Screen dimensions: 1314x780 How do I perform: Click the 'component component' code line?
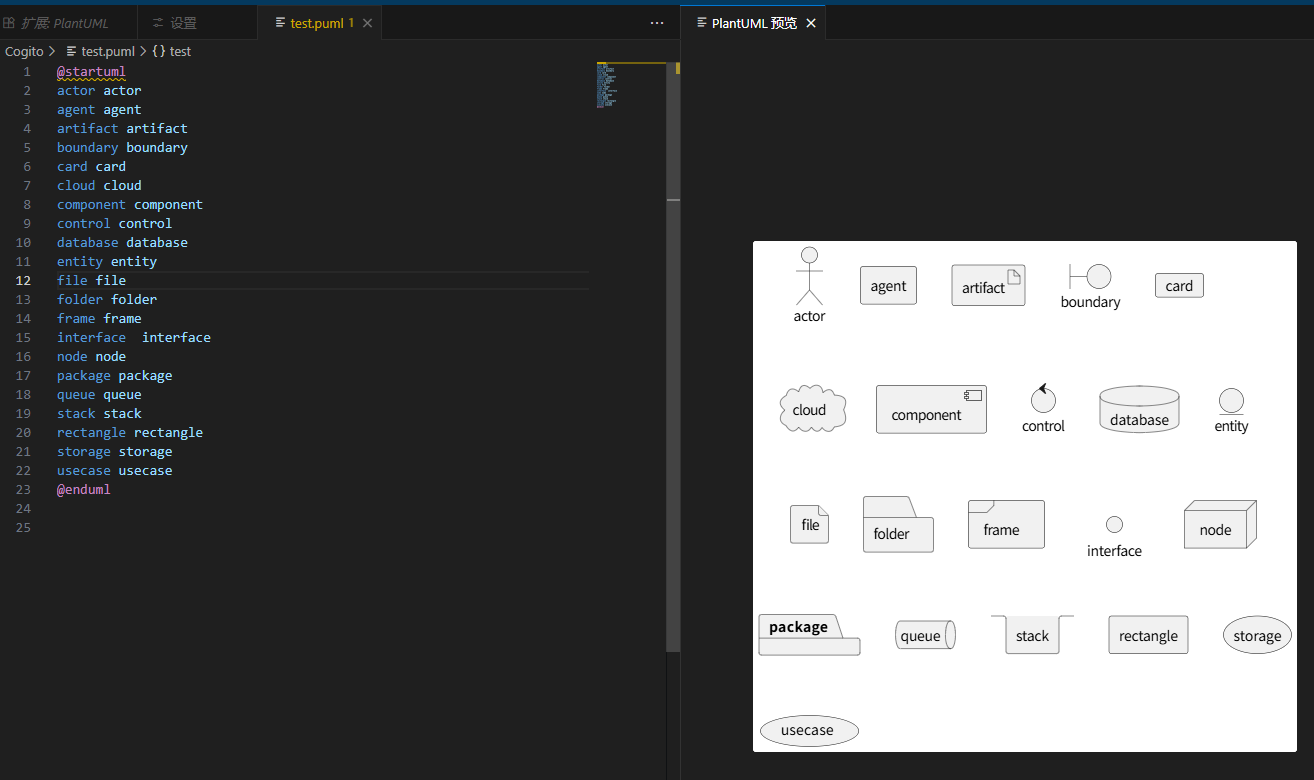pyautogui.click(x=130, y=204)
